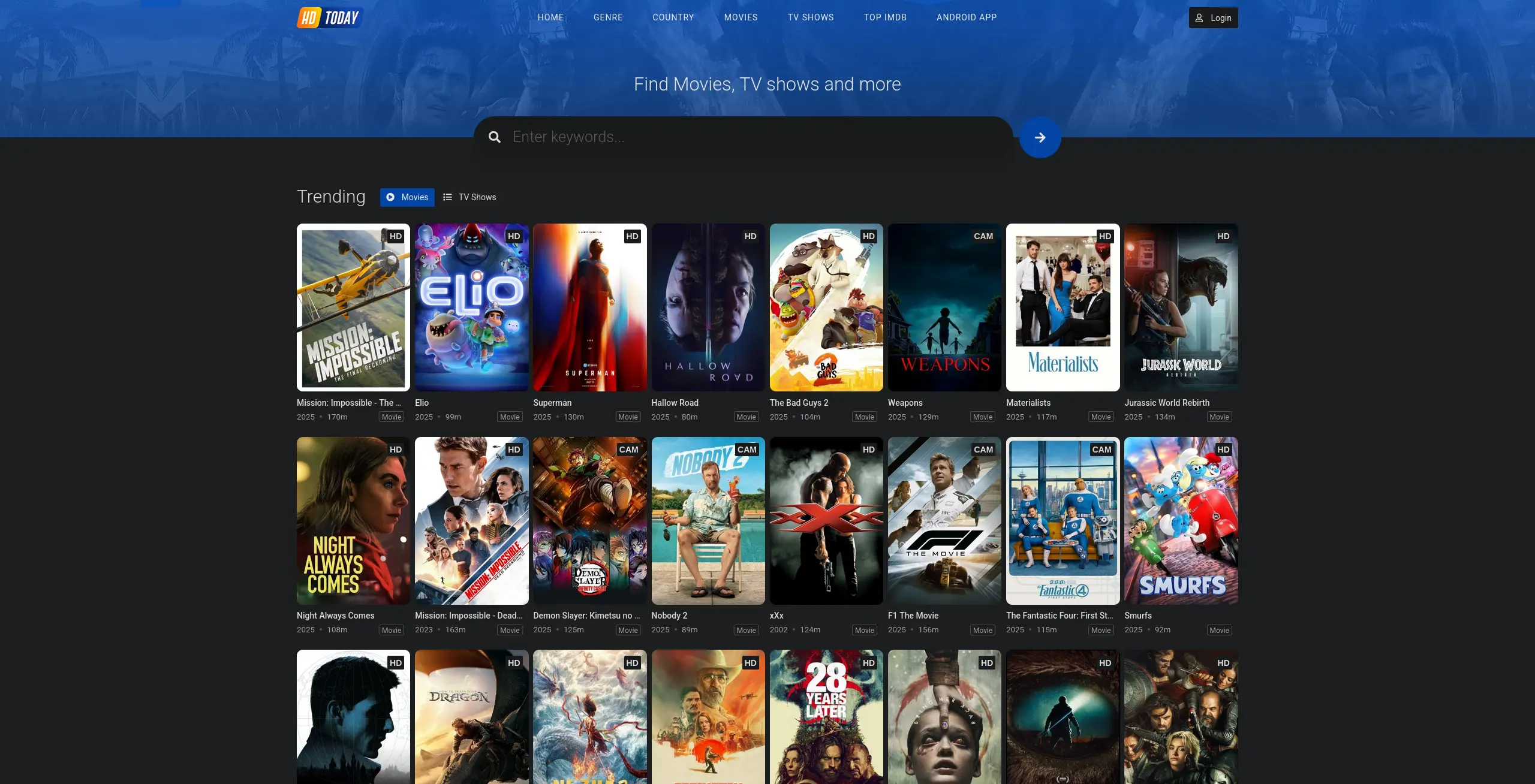Open F1 The Movie poster
Screen dimensions: 1535x784
(x=944, y=520)
